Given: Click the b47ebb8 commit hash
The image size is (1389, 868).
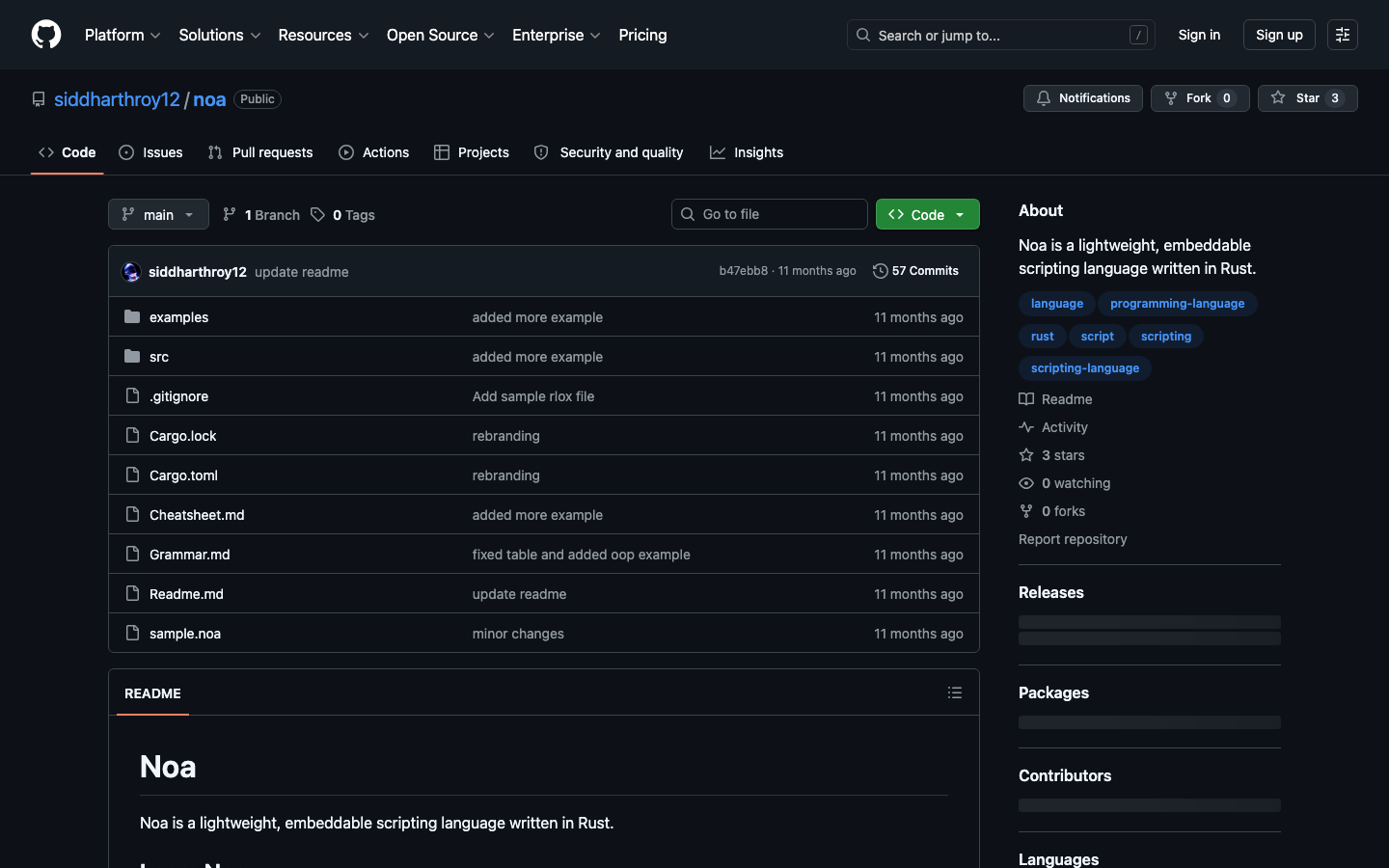Looking at the screenshot, I should point(744,271).
